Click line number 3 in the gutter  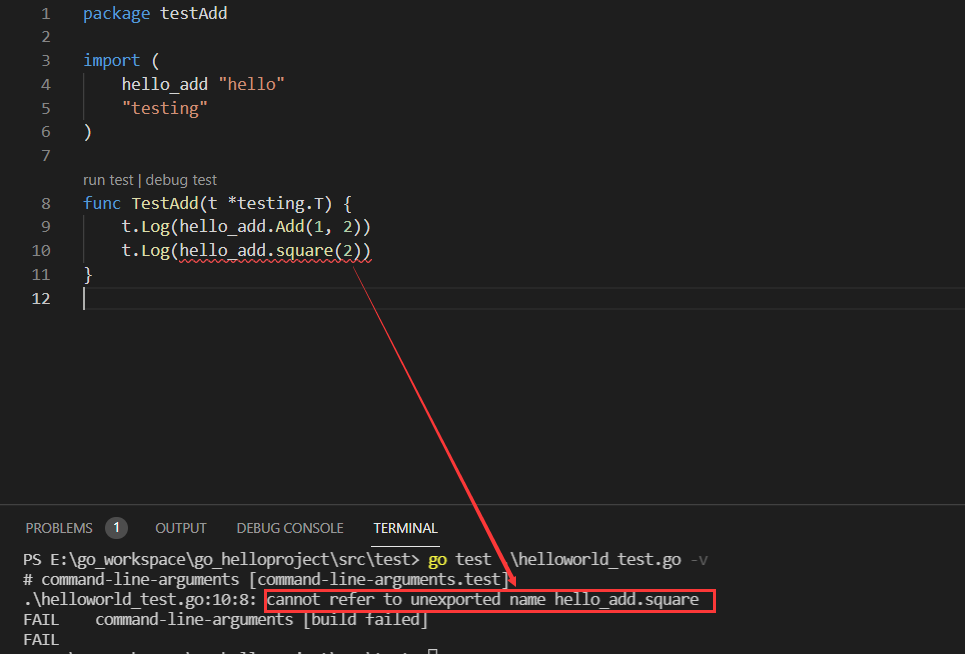[x=46, y=60]
